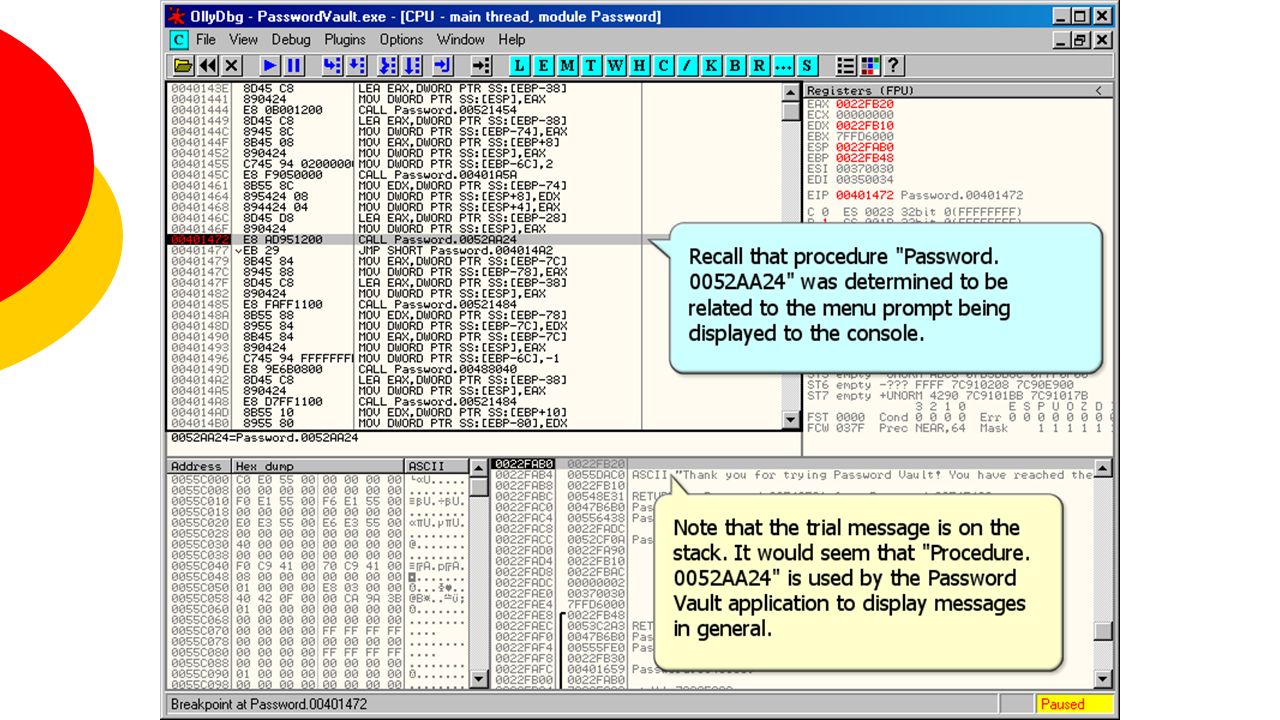This screenshot has width=1280, height=720.
Task: Select stack address 0022FAB0 entry
Action: (x=524, y=465)
